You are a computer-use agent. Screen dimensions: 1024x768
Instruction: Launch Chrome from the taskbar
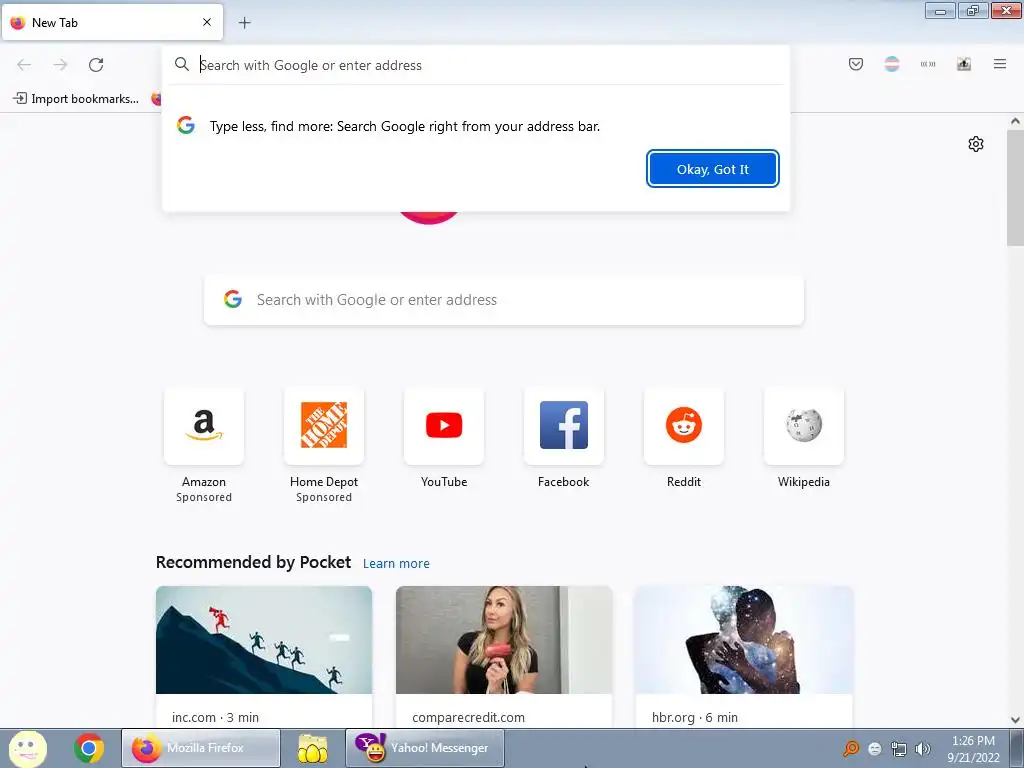tap(89, 748)
